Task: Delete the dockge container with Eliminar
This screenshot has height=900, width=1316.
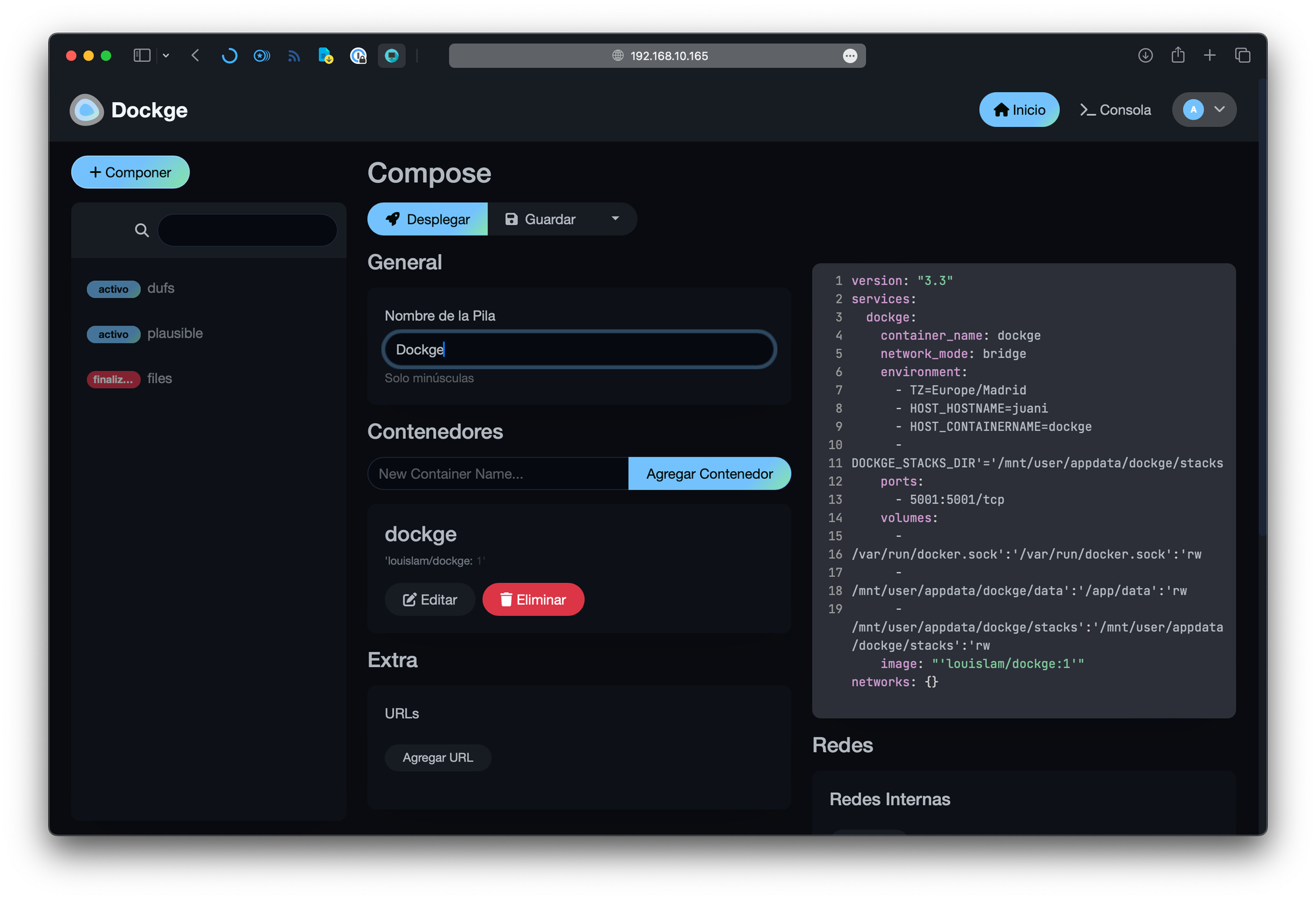Action: (x=533, y=599)
